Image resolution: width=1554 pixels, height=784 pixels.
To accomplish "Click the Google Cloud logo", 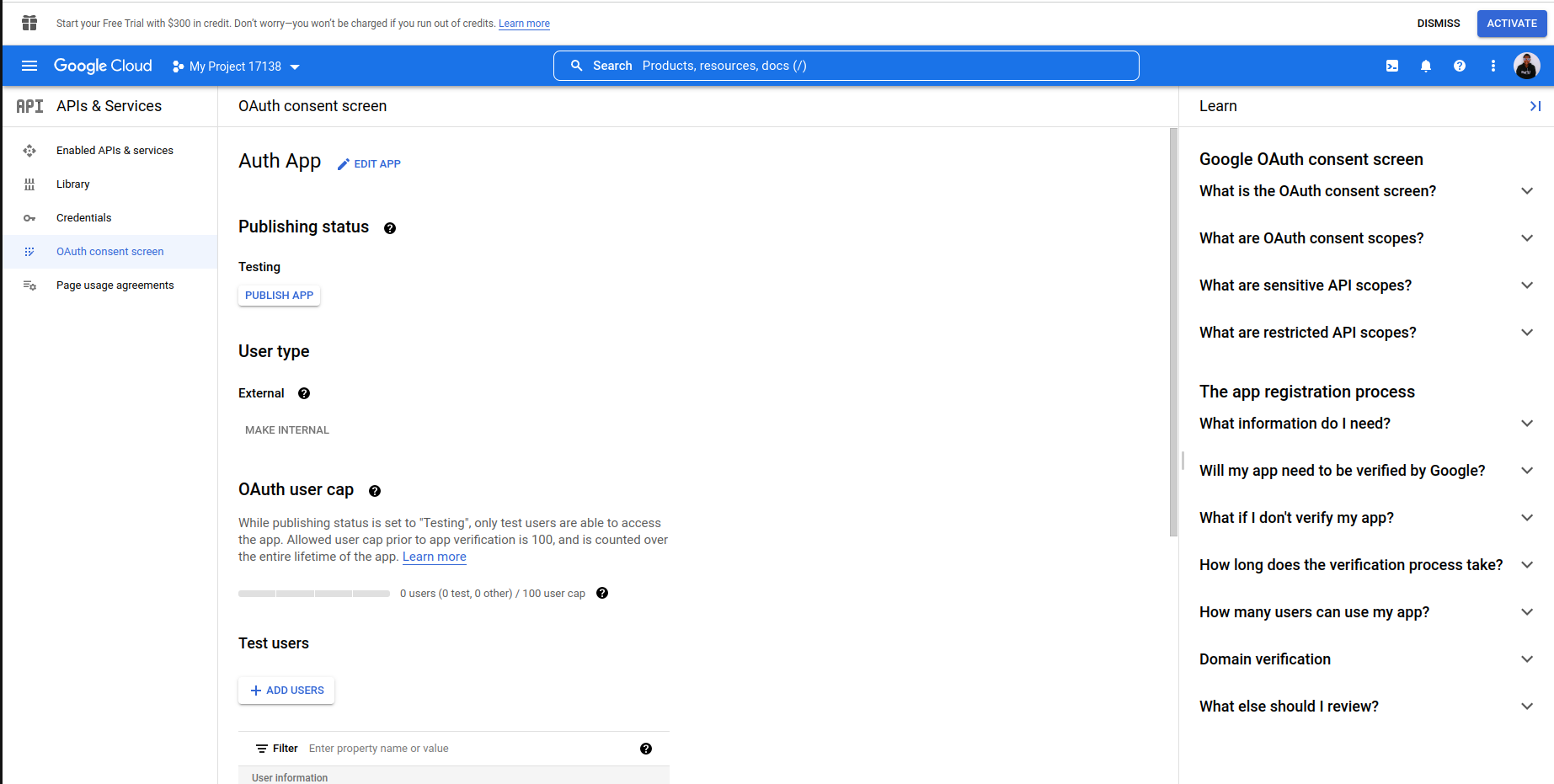I will tap(103, 66).
